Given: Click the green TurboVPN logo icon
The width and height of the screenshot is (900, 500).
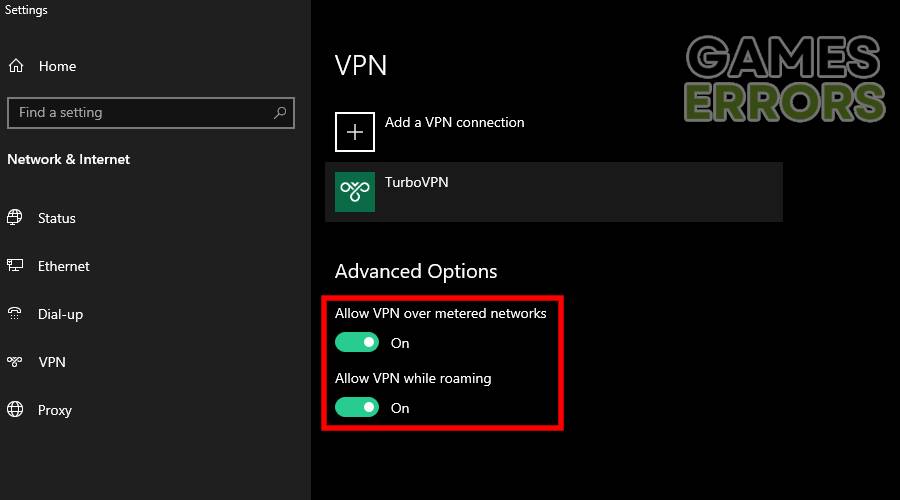Looking at the screenshot, I should 355,192.
